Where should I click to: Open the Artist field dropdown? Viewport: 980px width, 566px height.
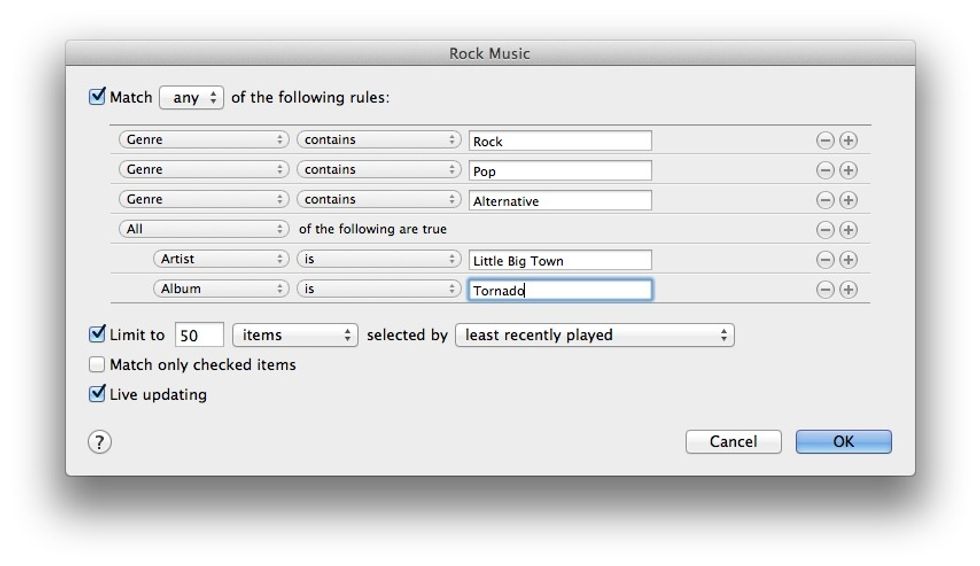(221, 259)
